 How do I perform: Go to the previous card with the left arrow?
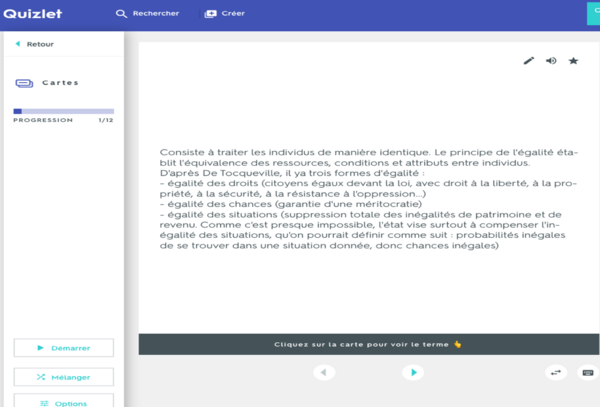click(x=323, y=372)
